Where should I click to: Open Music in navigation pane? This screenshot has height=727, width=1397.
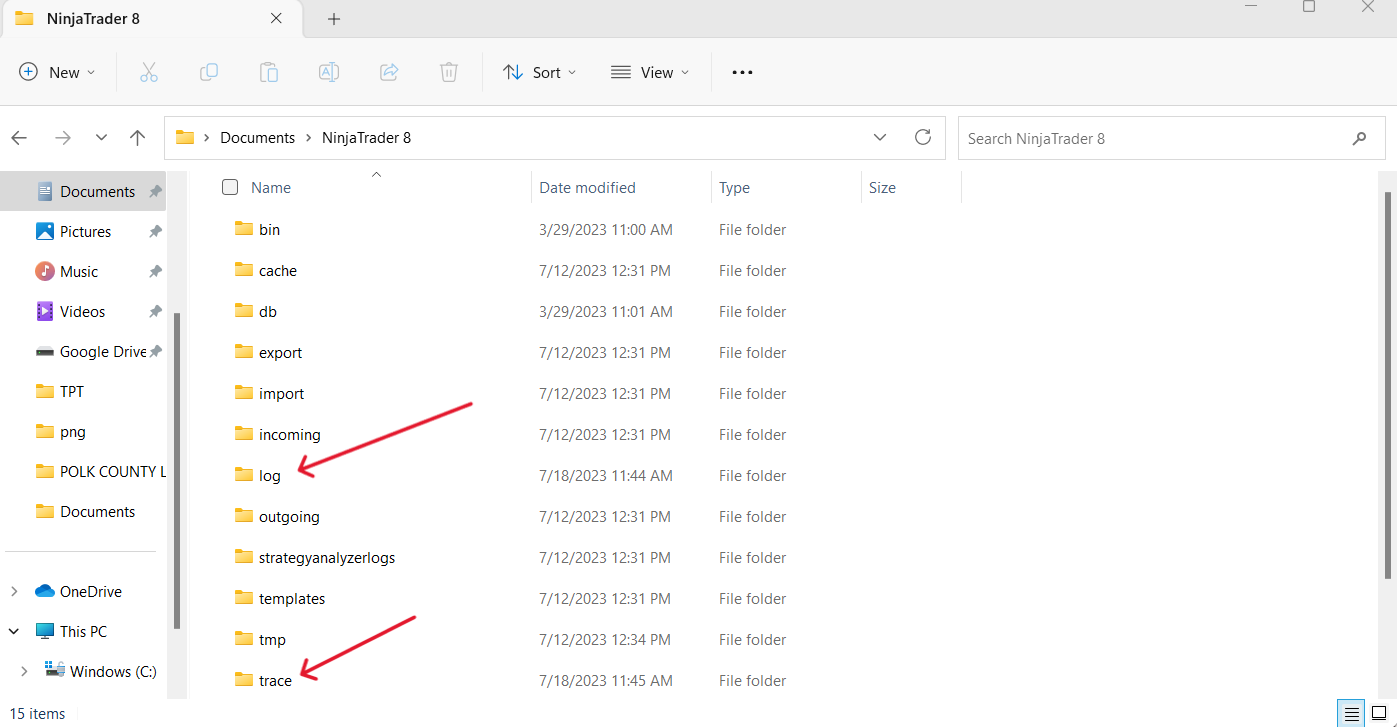pos(79,271)
